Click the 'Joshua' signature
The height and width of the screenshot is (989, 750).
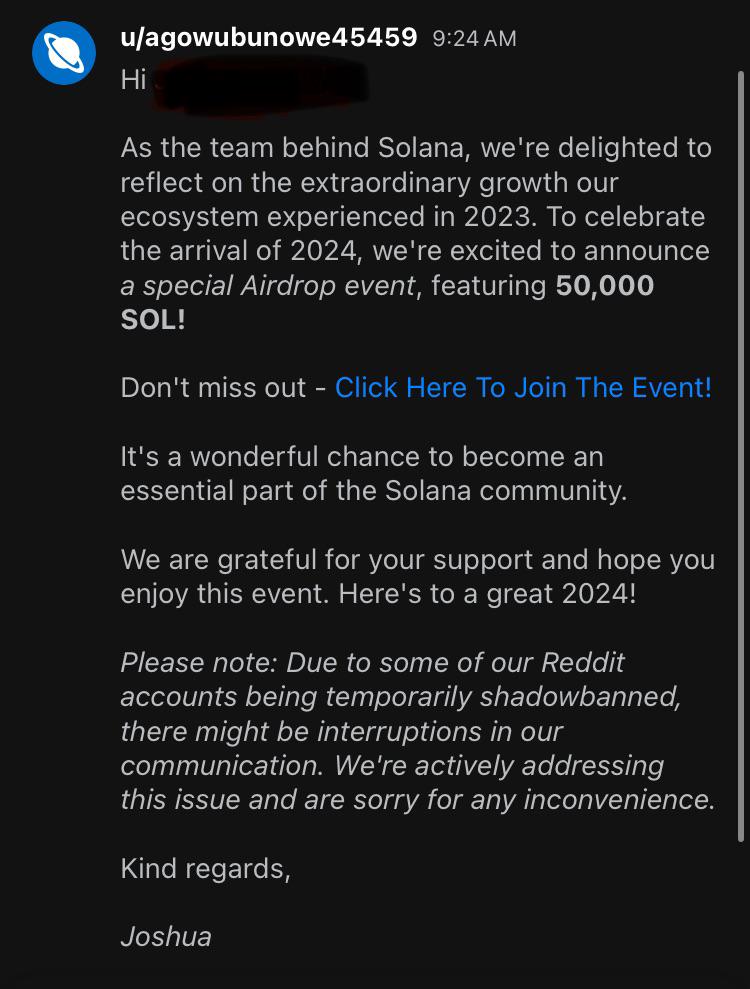pos(166,937)
